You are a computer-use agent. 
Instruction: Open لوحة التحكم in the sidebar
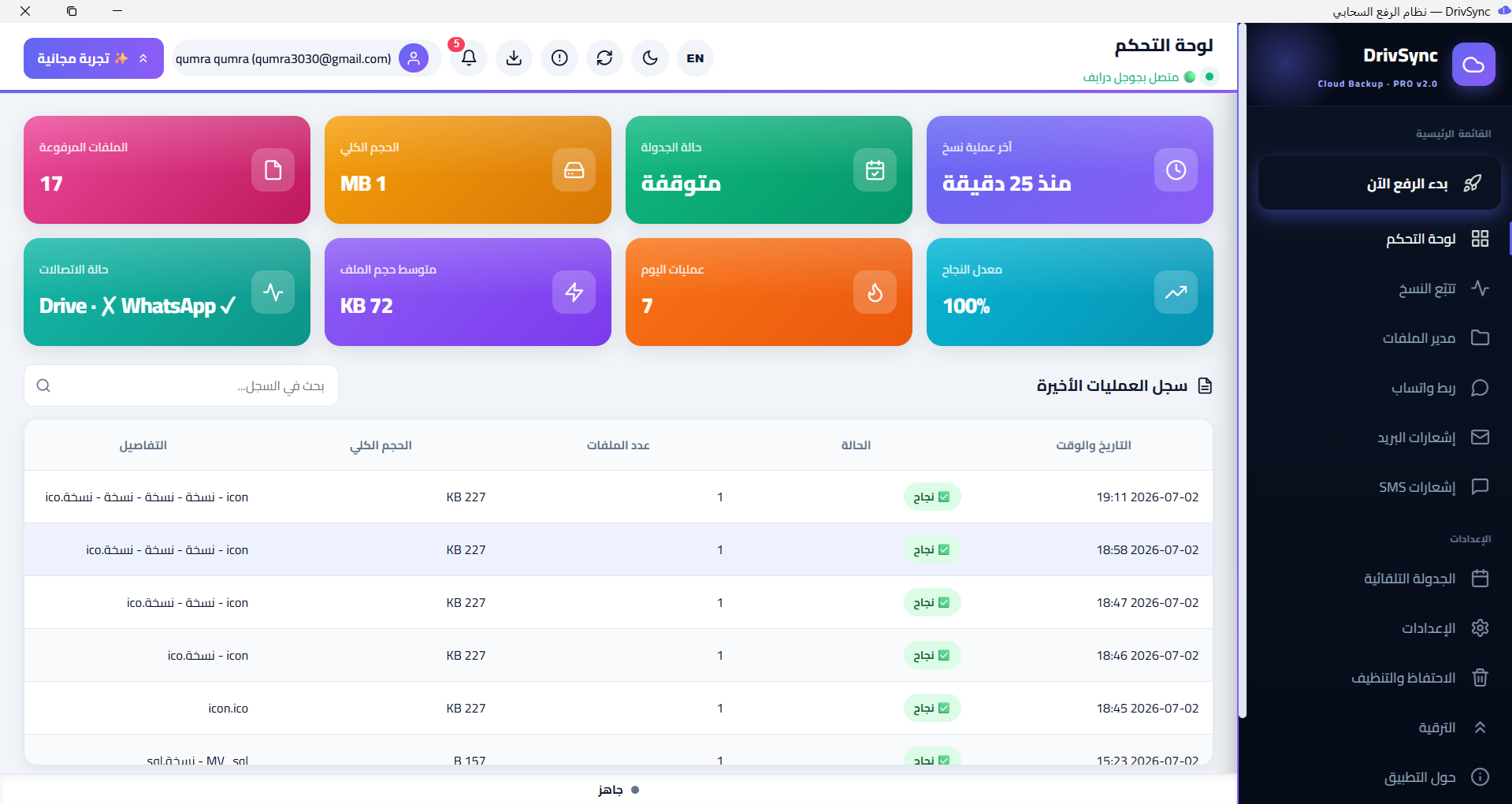pyautogui.click(x=1379, y=239)
